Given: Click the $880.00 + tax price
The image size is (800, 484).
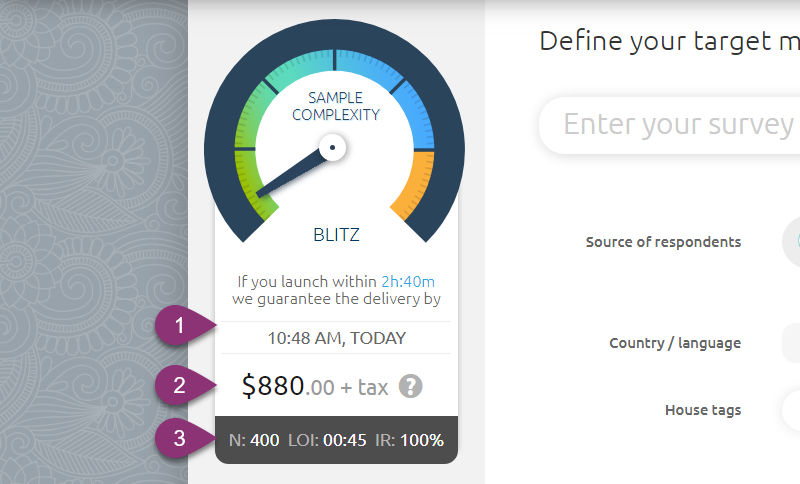Looking at the screenshot, I should coord(316,386).
